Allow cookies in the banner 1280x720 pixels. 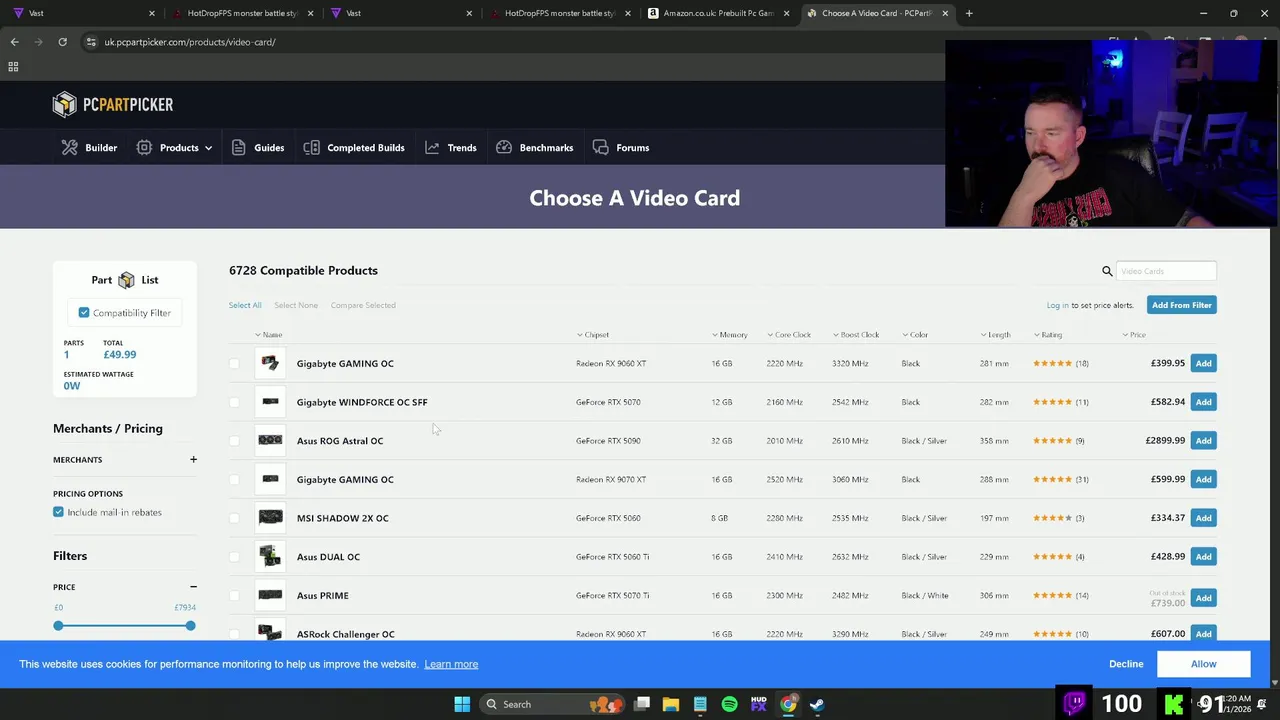tap(1203, 664)
